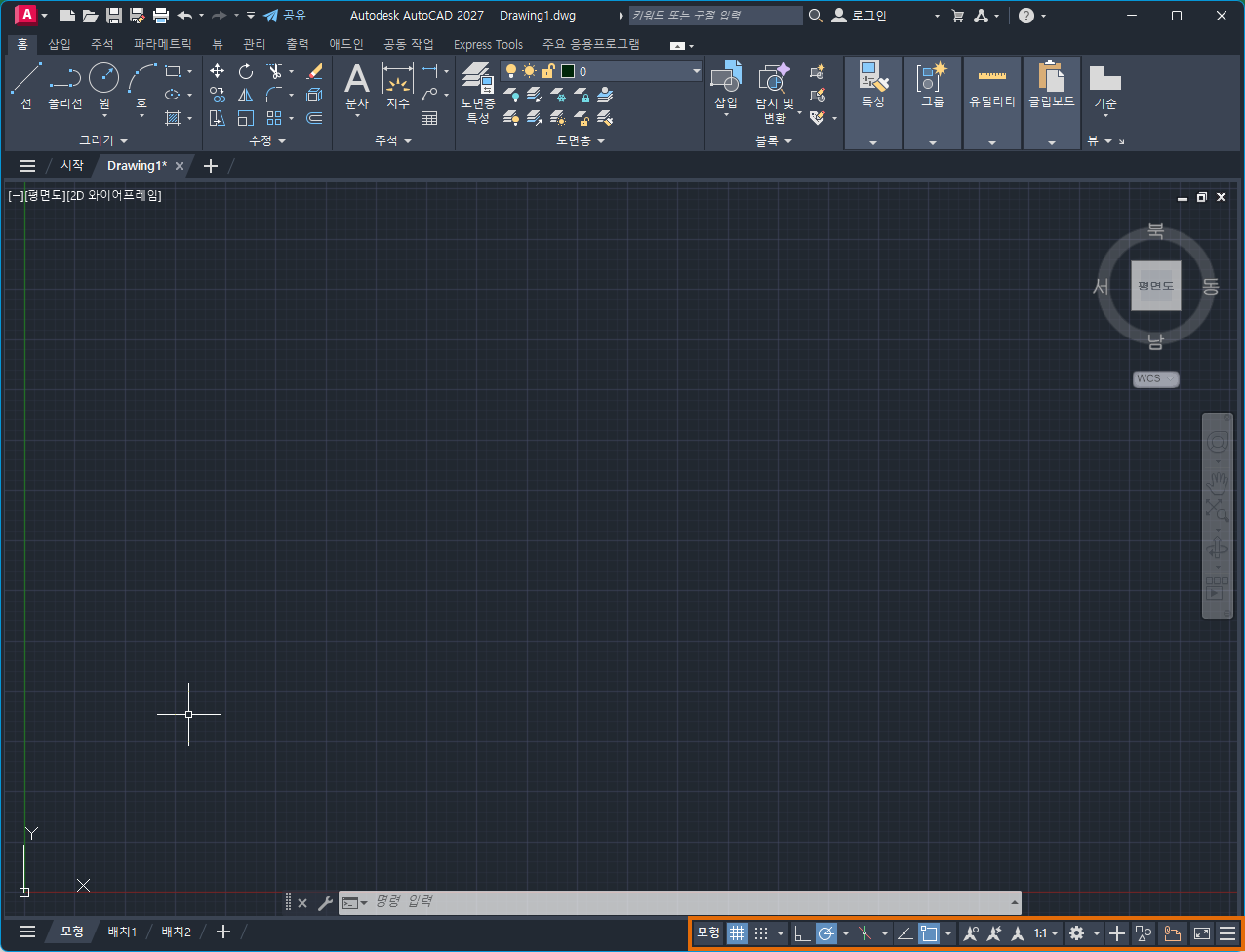Open the Express Tools tab
Screen dimensions: 1245x952
point(488,44)
